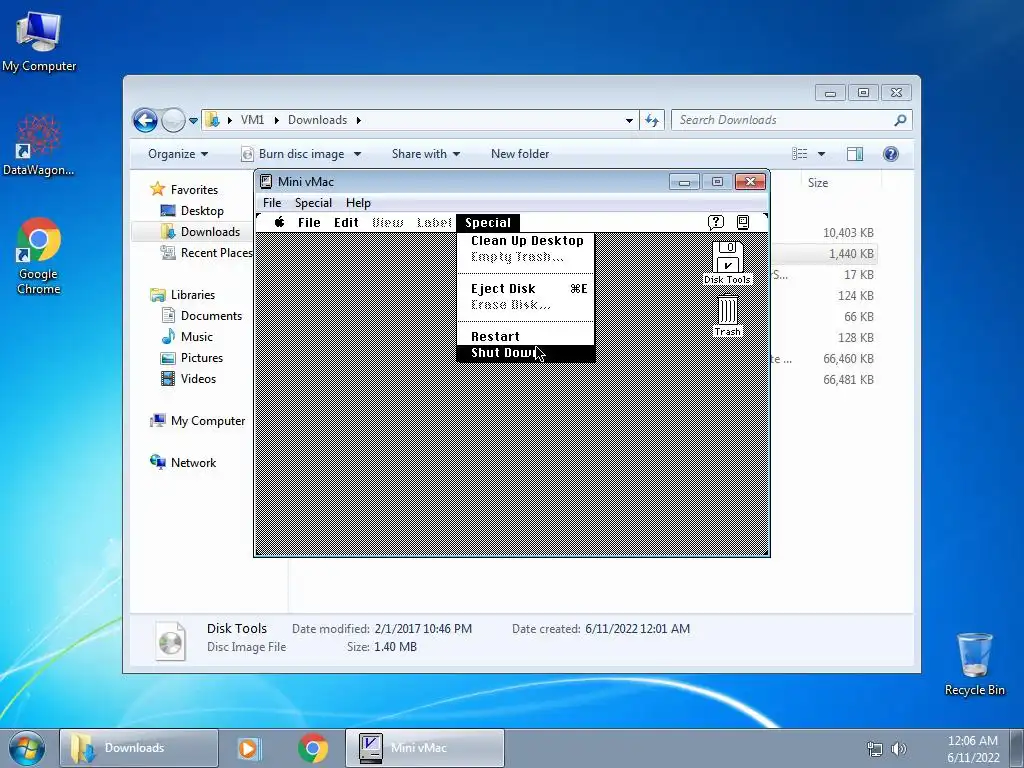Image resolution: width=1024 pixels, height=768 pixels.
Task: Click the network tray icon
Action: (x=874, y=748)
